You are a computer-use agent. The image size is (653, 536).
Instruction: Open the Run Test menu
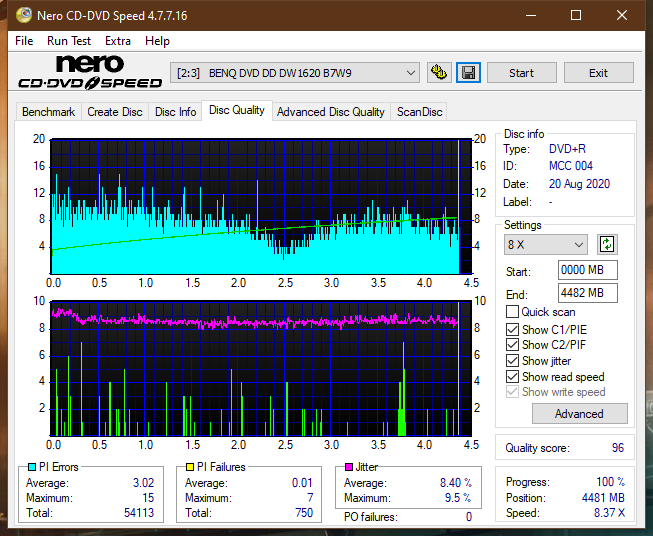[69, 41]
